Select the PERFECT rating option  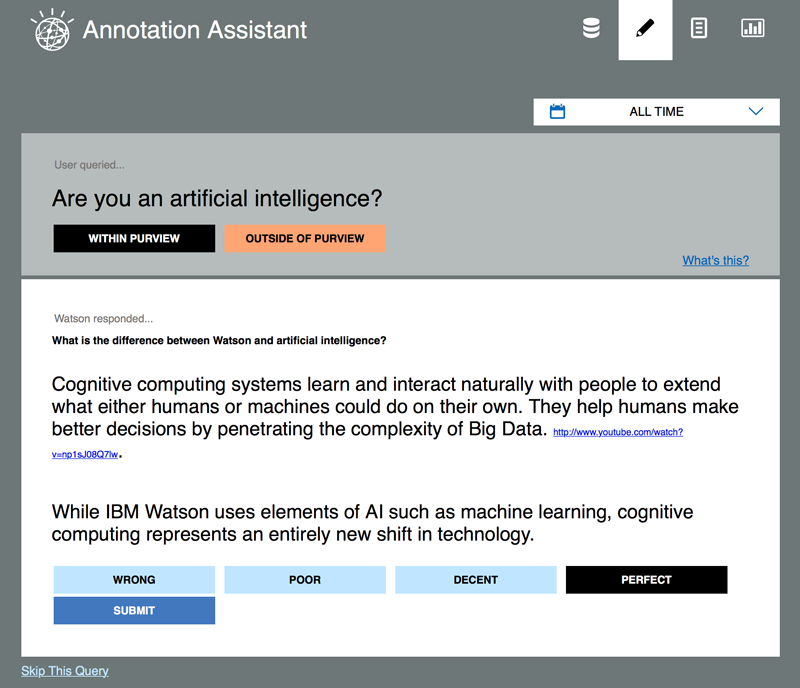click(646, 580)
